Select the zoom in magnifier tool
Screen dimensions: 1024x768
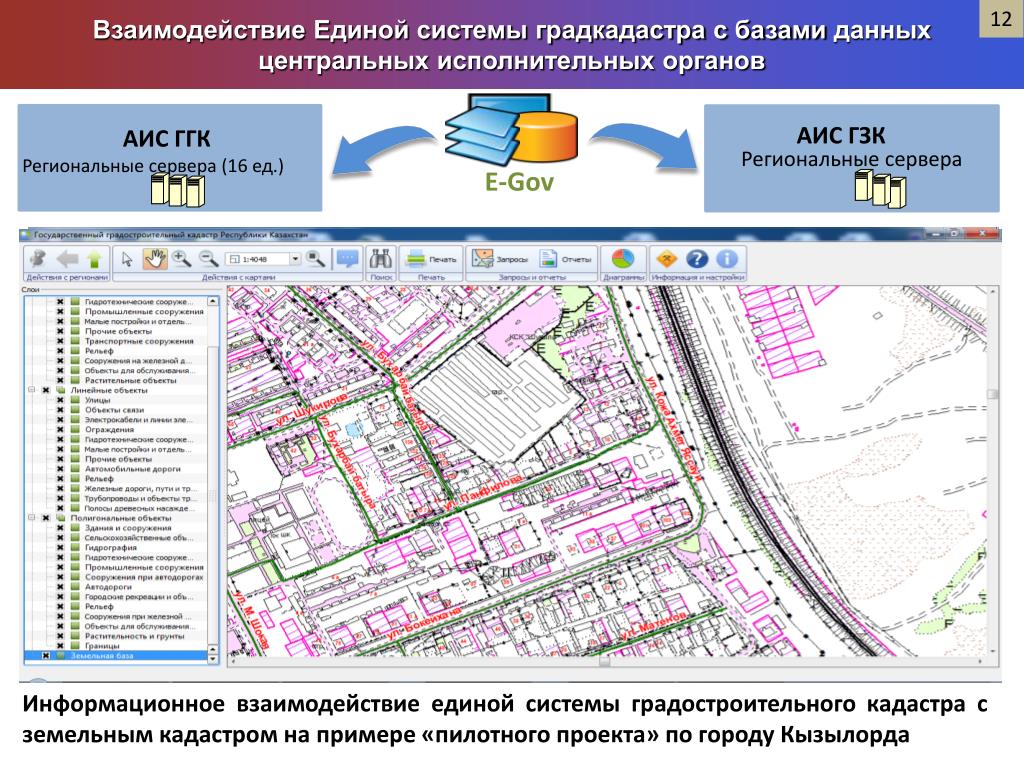[x=182, y=259]
